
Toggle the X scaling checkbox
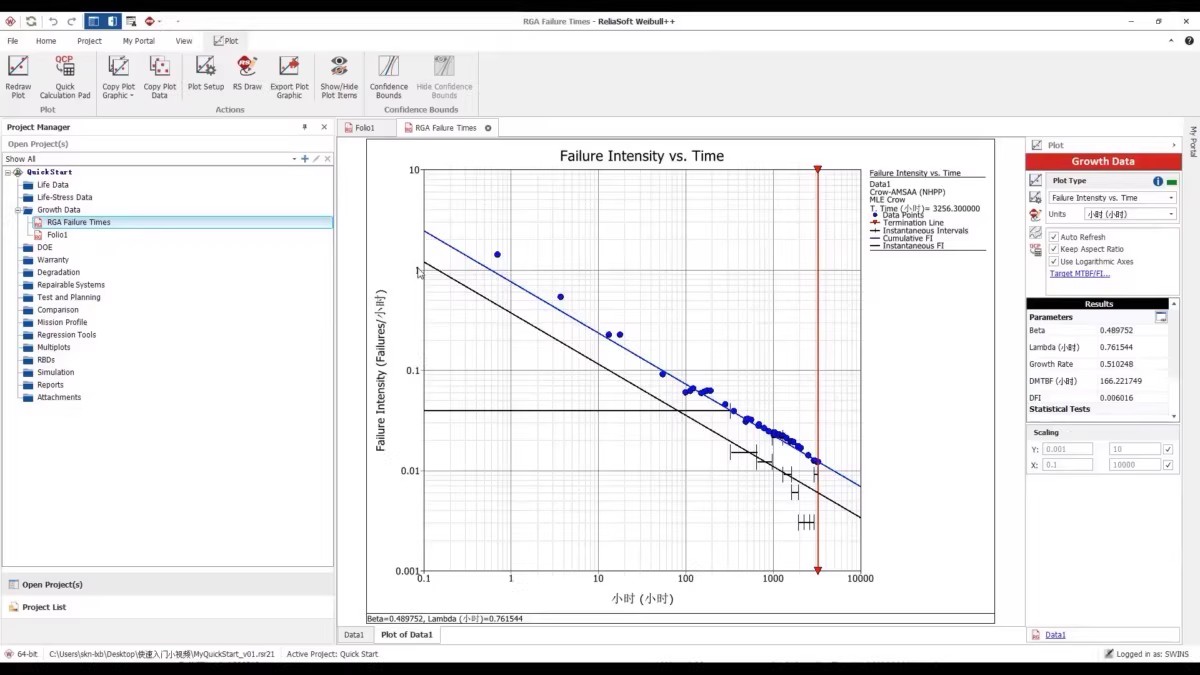pos(1168,465)
